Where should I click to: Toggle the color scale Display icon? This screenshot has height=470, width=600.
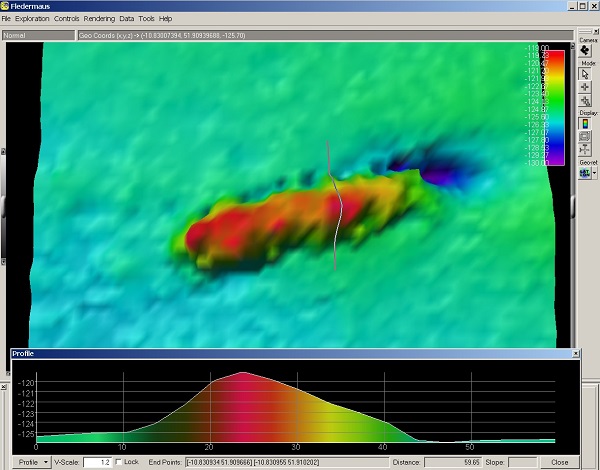pos(585,124)
